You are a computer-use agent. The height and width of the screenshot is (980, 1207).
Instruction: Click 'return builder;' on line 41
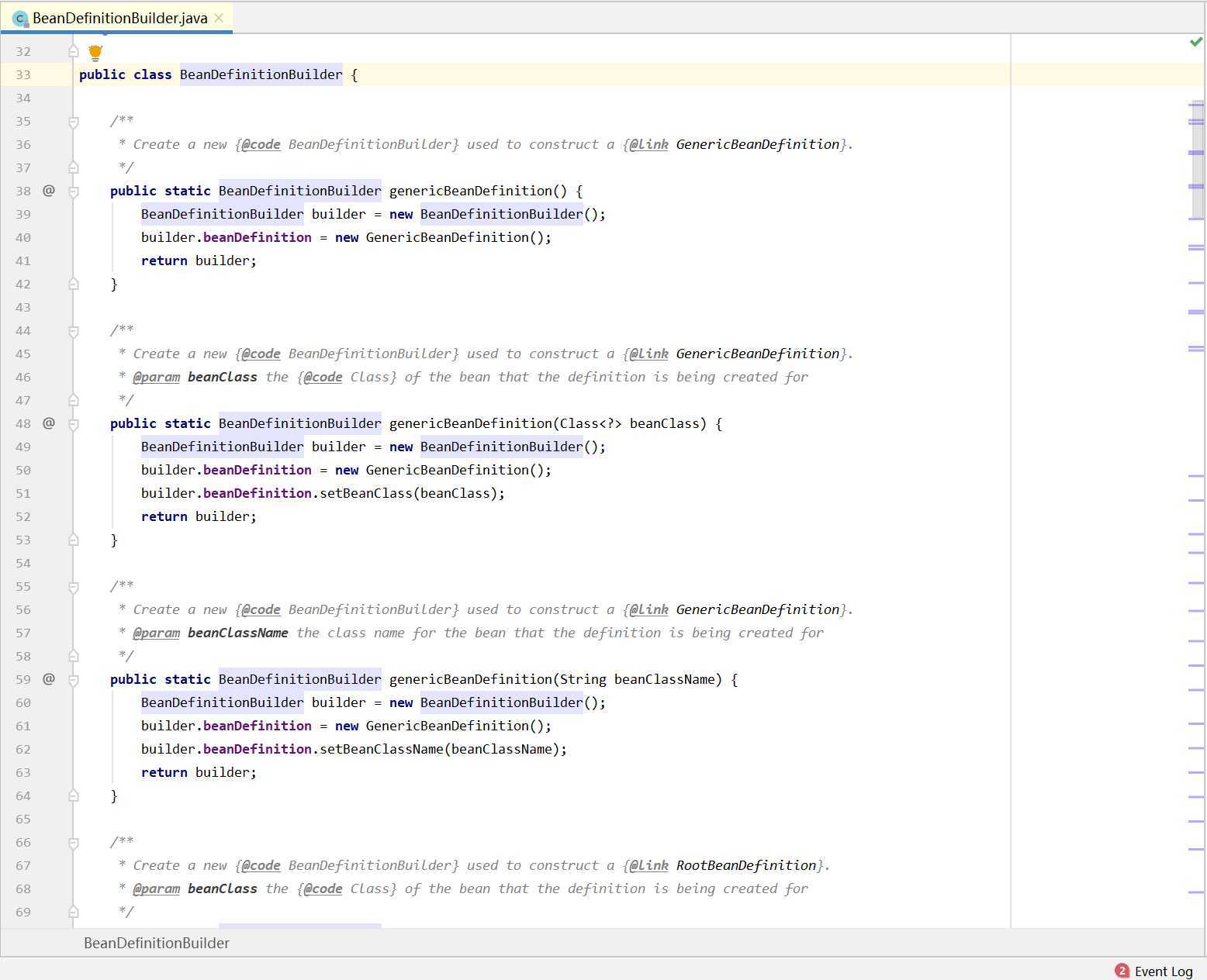199,261
